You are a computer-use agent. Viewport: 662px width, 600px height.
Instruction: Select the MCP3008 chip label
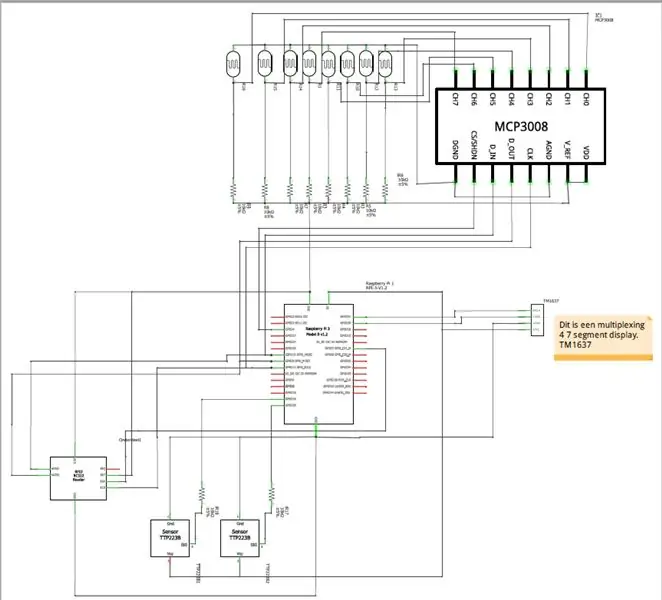click(521, 126)
